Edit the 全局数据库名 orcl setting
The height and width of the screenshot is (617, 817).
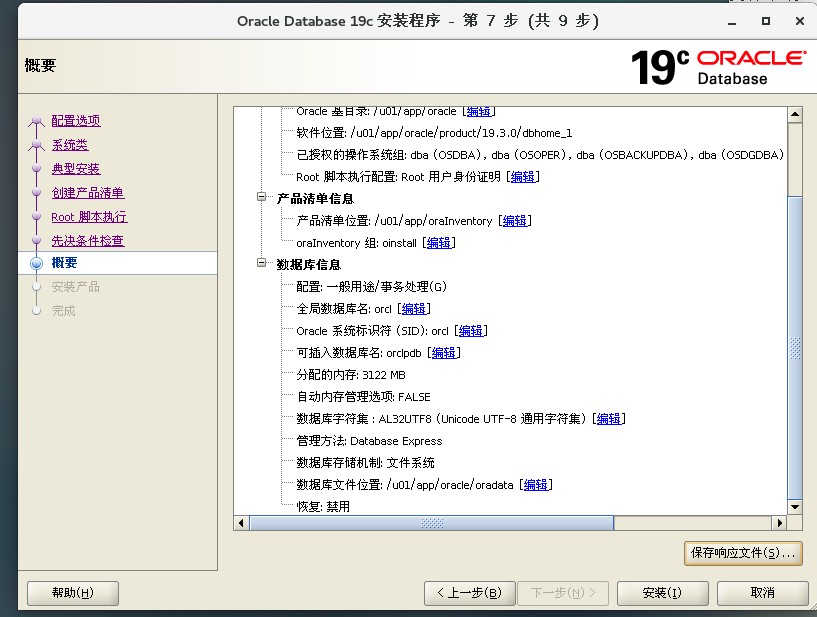414,309
